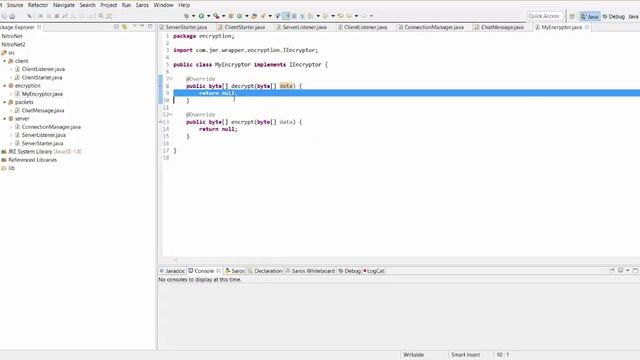Collapse the packets package node
This screenshot has width=640, height=360.
4,102
